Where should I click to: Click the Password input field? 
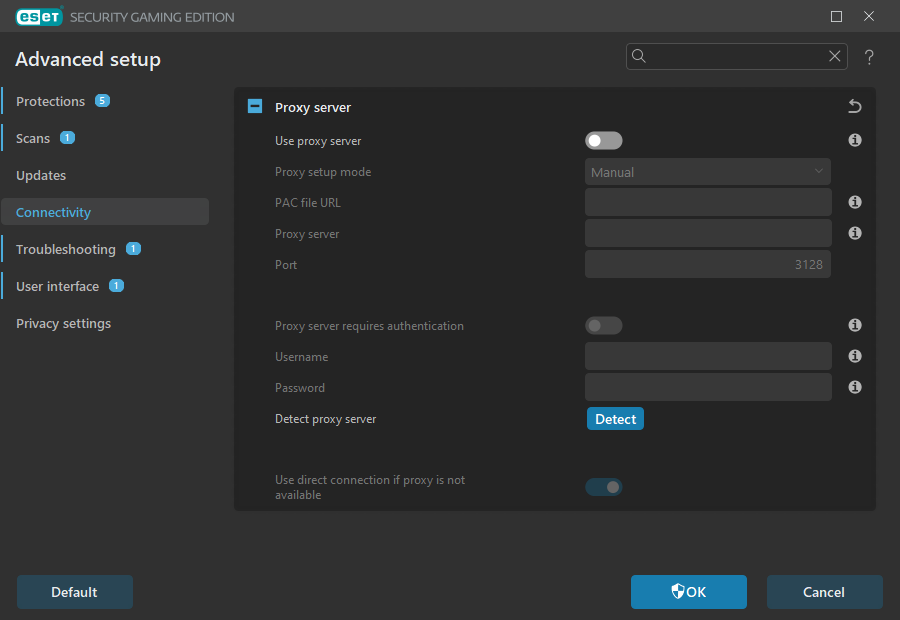tap(708, 387)
